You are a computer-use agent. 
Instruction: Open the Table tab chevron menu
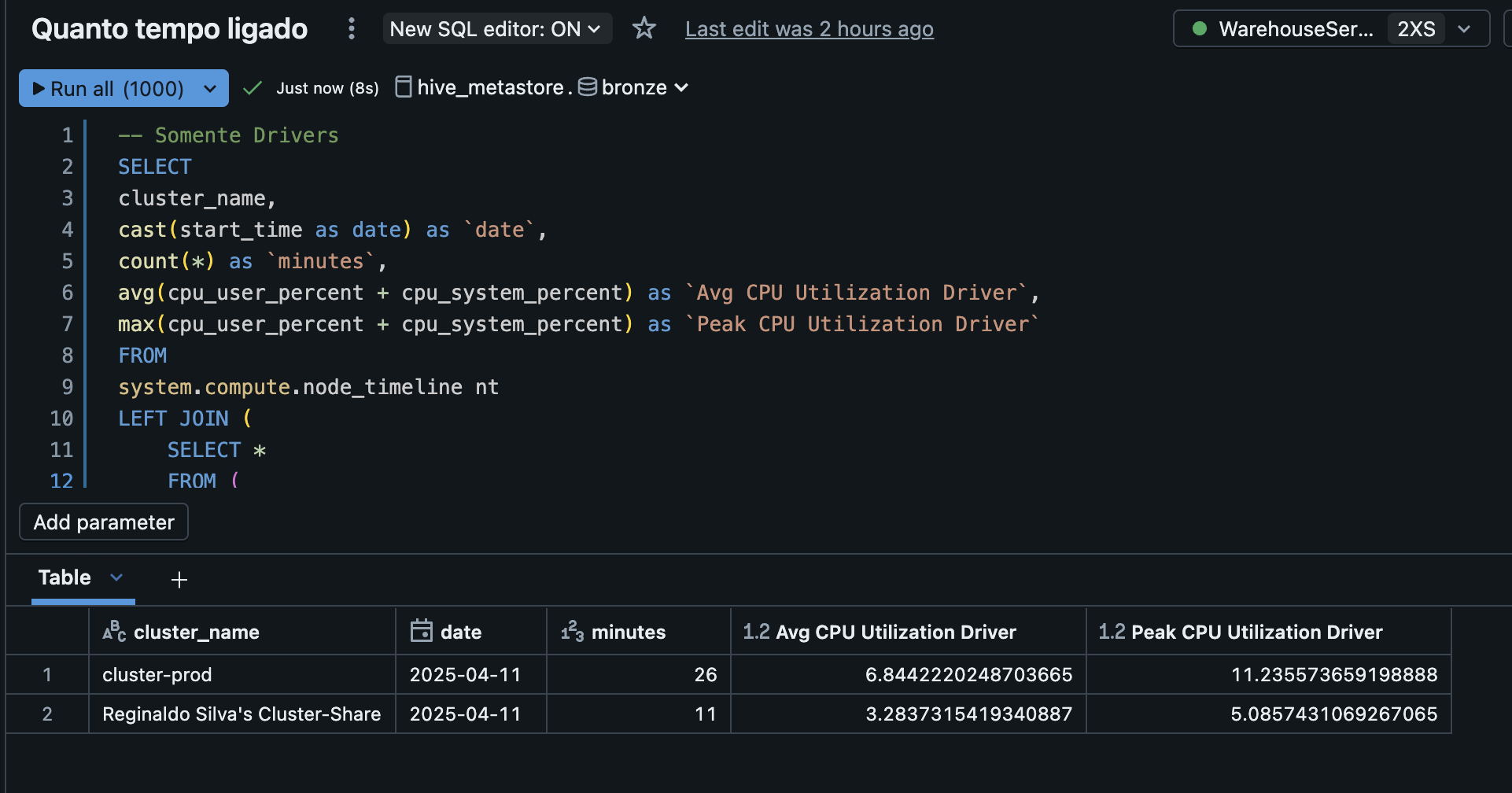116,577
